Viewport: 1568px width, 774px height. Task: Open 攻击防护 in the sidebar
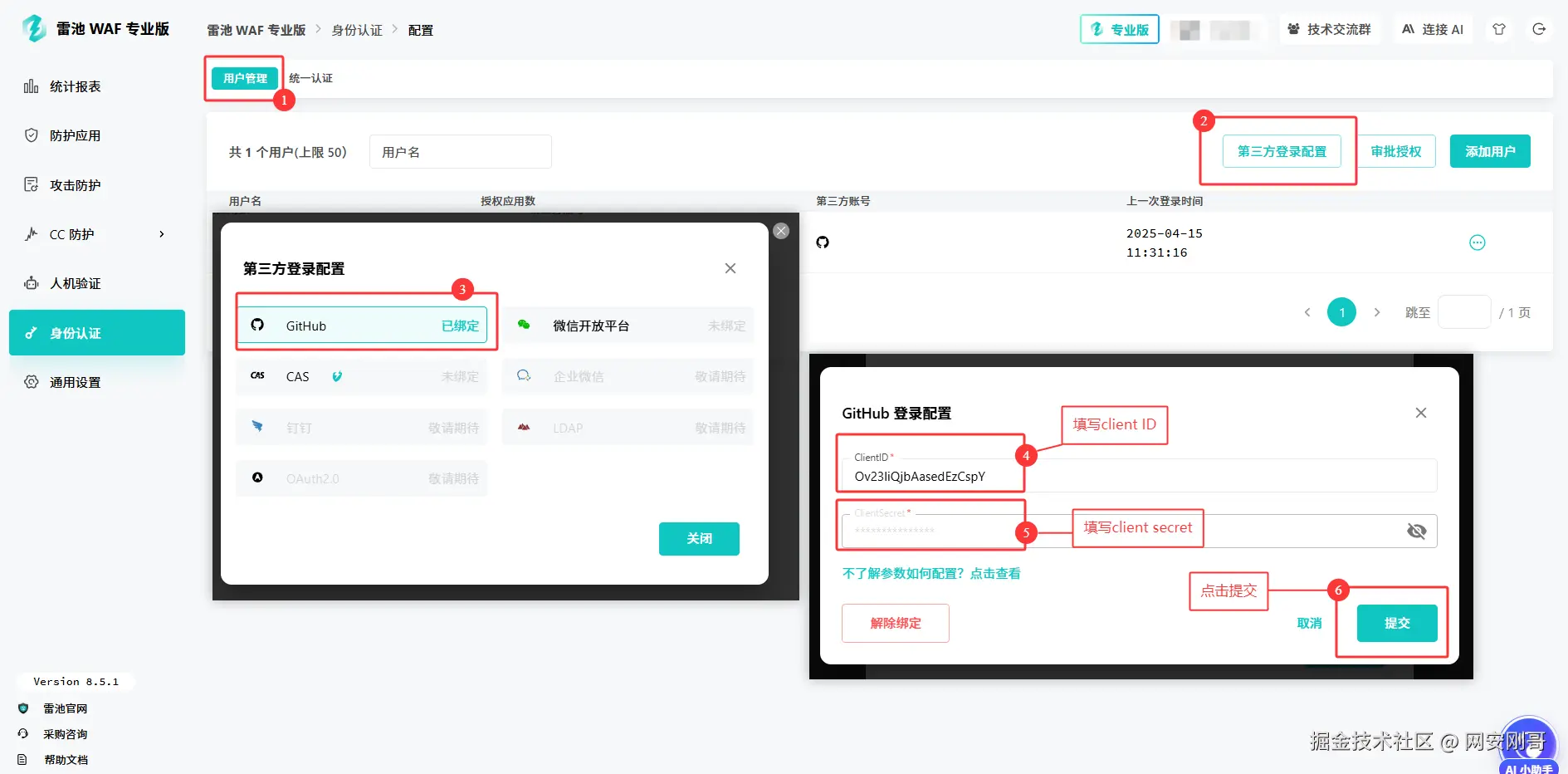click(x=97, y=184)
